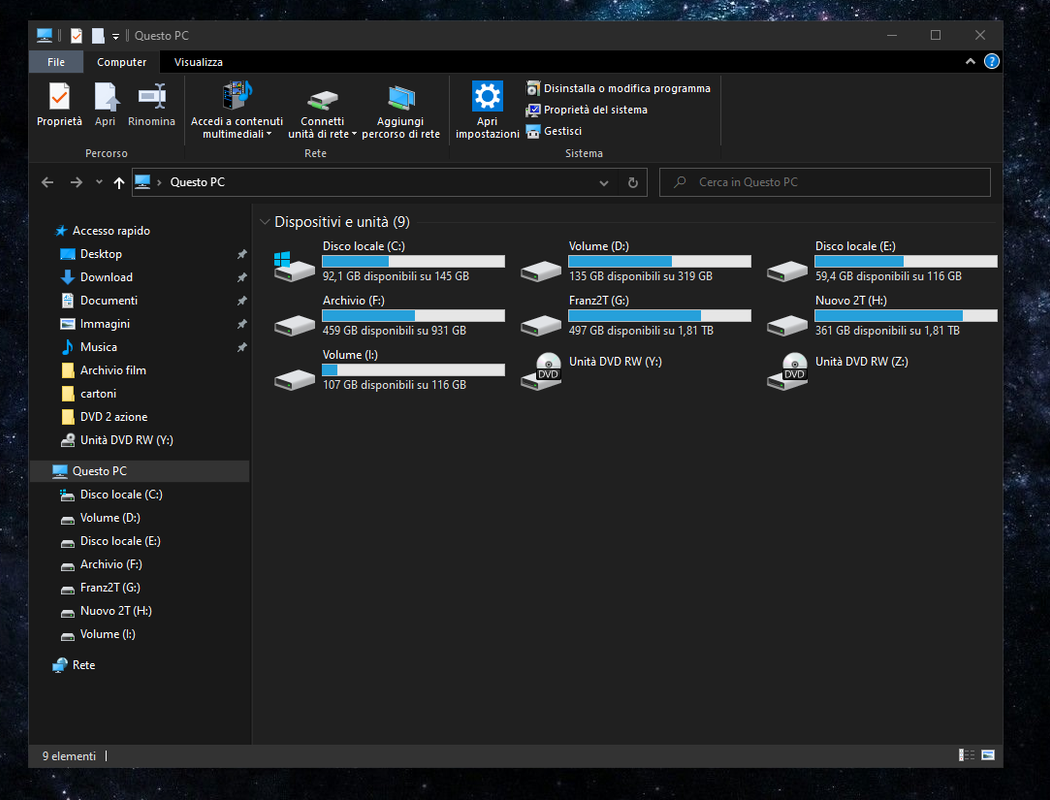Select Disco locale (C:) drive
The width and height of the screenshot is (1050, 800).
pos(389,261)
